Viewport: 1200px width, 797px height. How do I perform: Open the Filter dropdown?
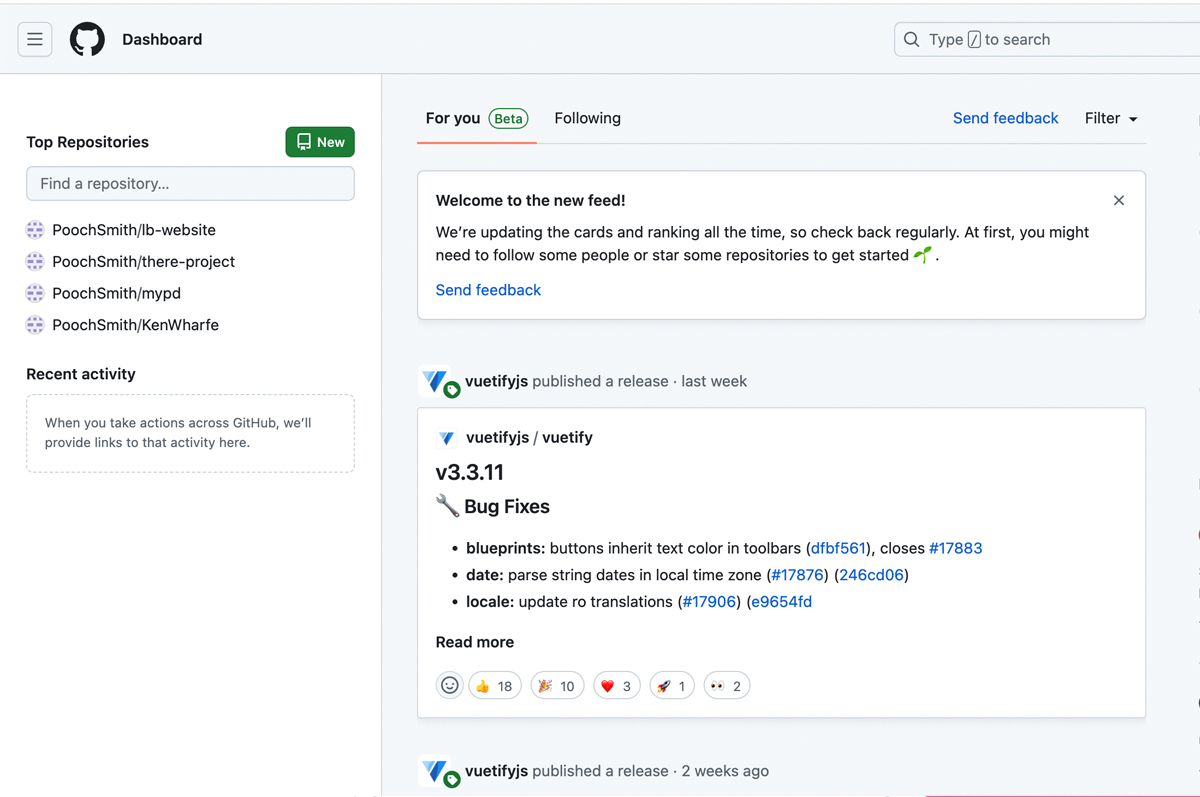click(x=1111, y=118)
